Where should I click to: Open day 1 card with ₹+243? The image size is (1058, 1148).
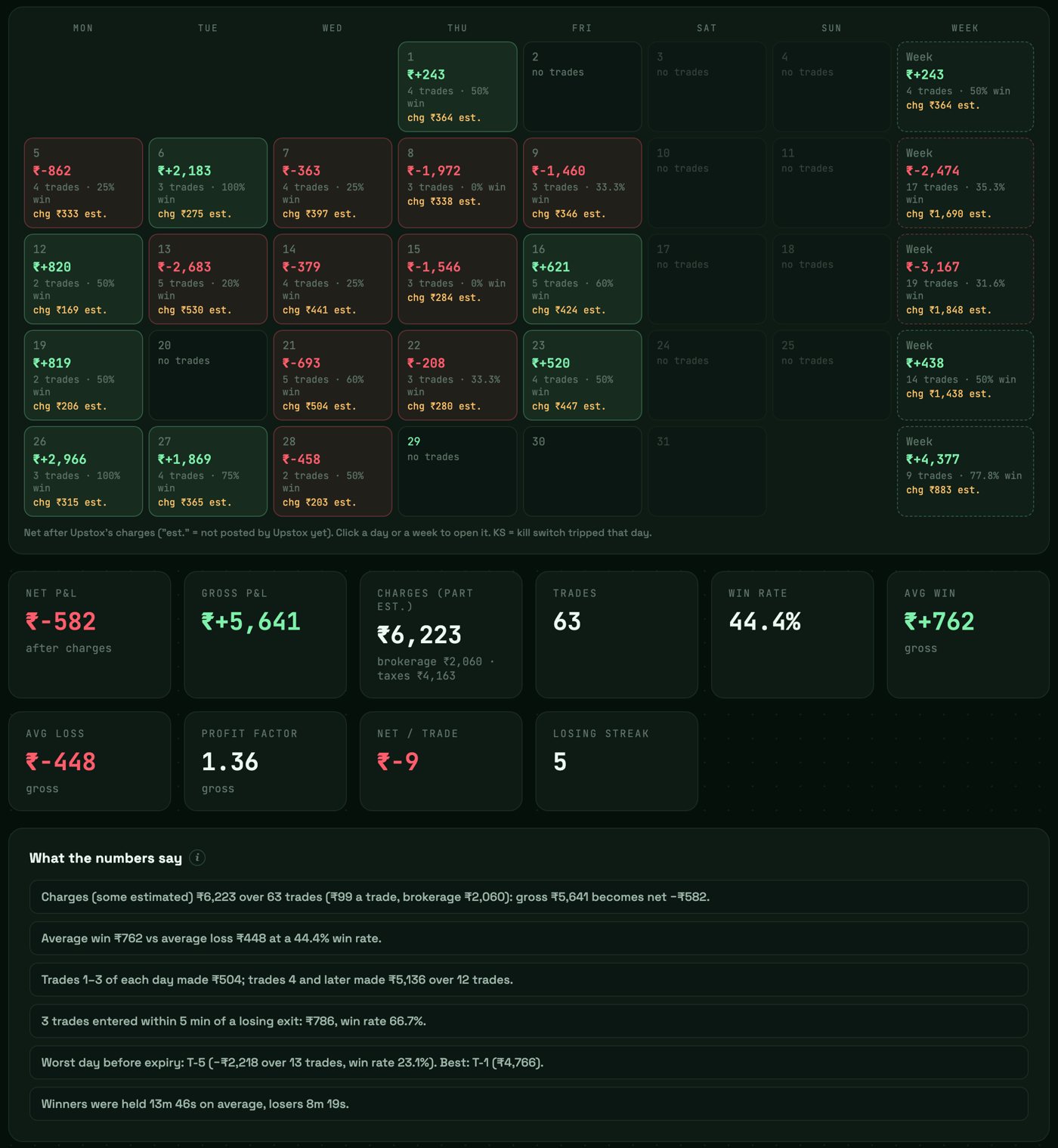pos(457,87)
